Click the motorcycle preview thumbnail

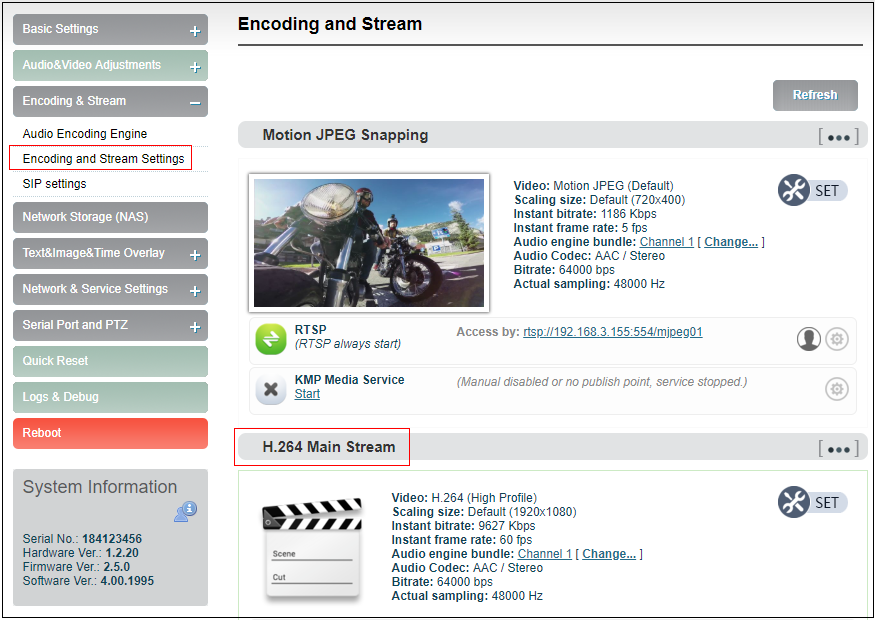tap(369, 243)
